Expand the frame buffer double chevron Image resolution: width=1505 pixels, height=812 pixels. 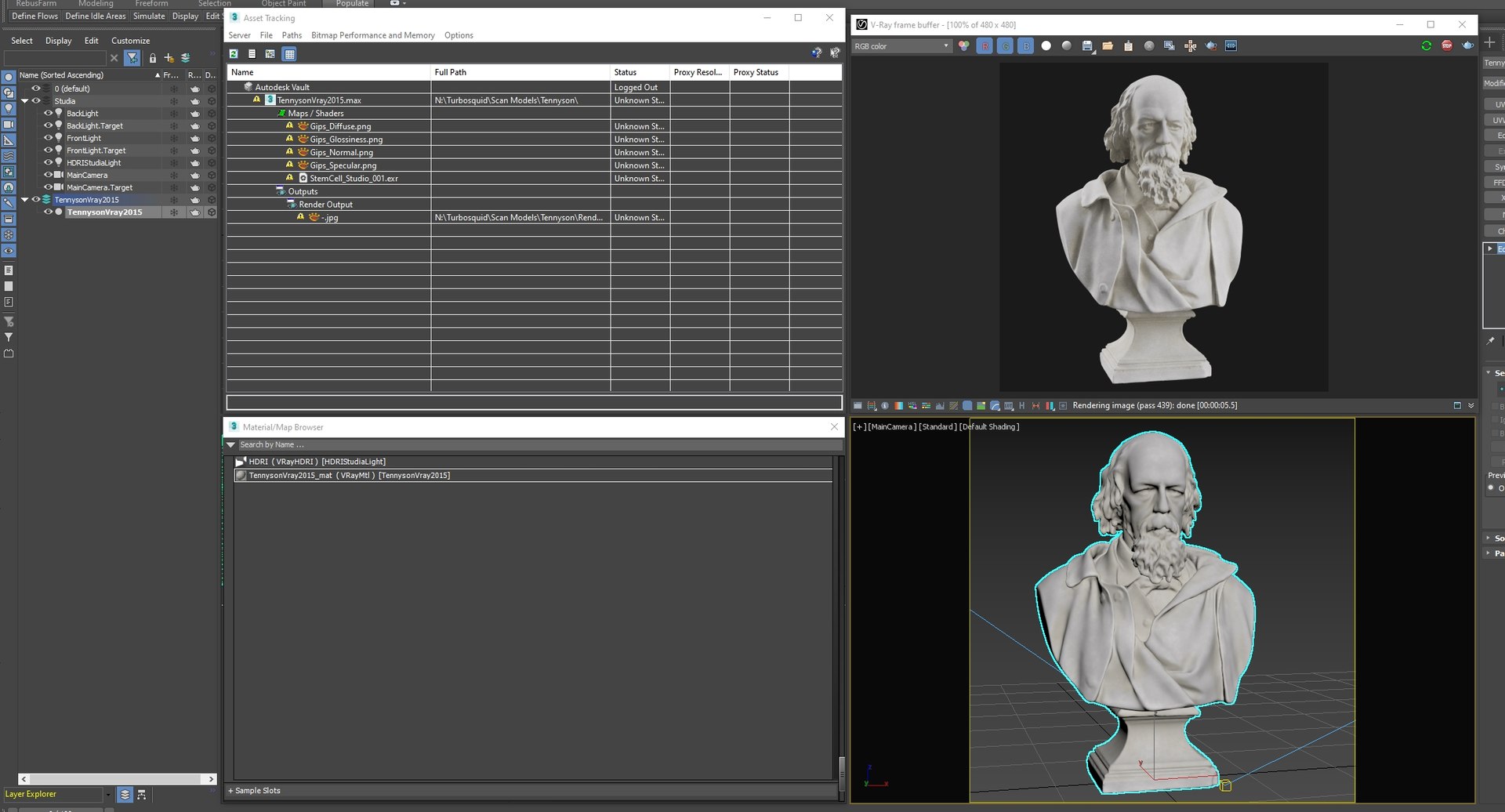1471,406
